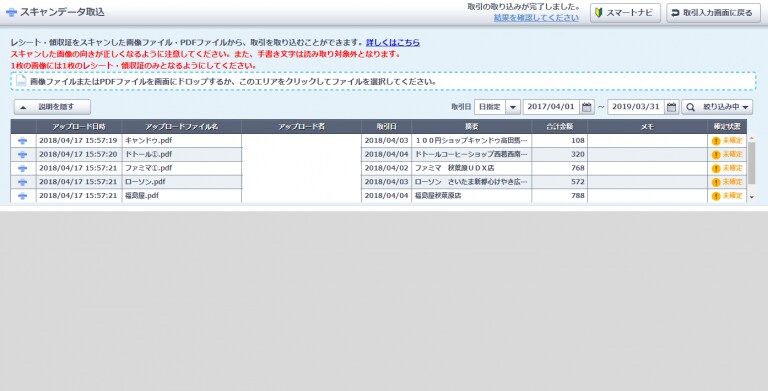The height and width of the screenshot is (391, 768).
Task: Click 福島屋秋葉原店 summary cell
Action: coord(472,196)
